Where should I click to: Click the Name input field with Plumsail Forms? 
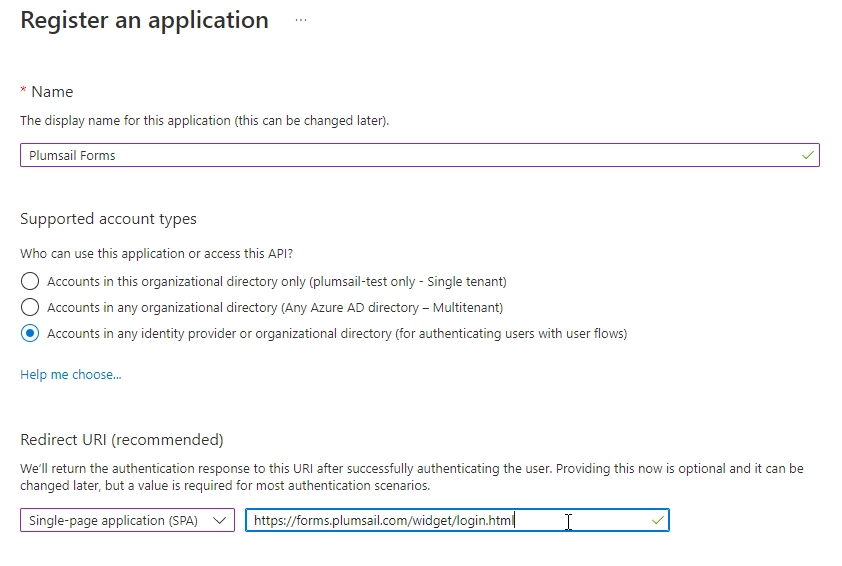(420, 155)
